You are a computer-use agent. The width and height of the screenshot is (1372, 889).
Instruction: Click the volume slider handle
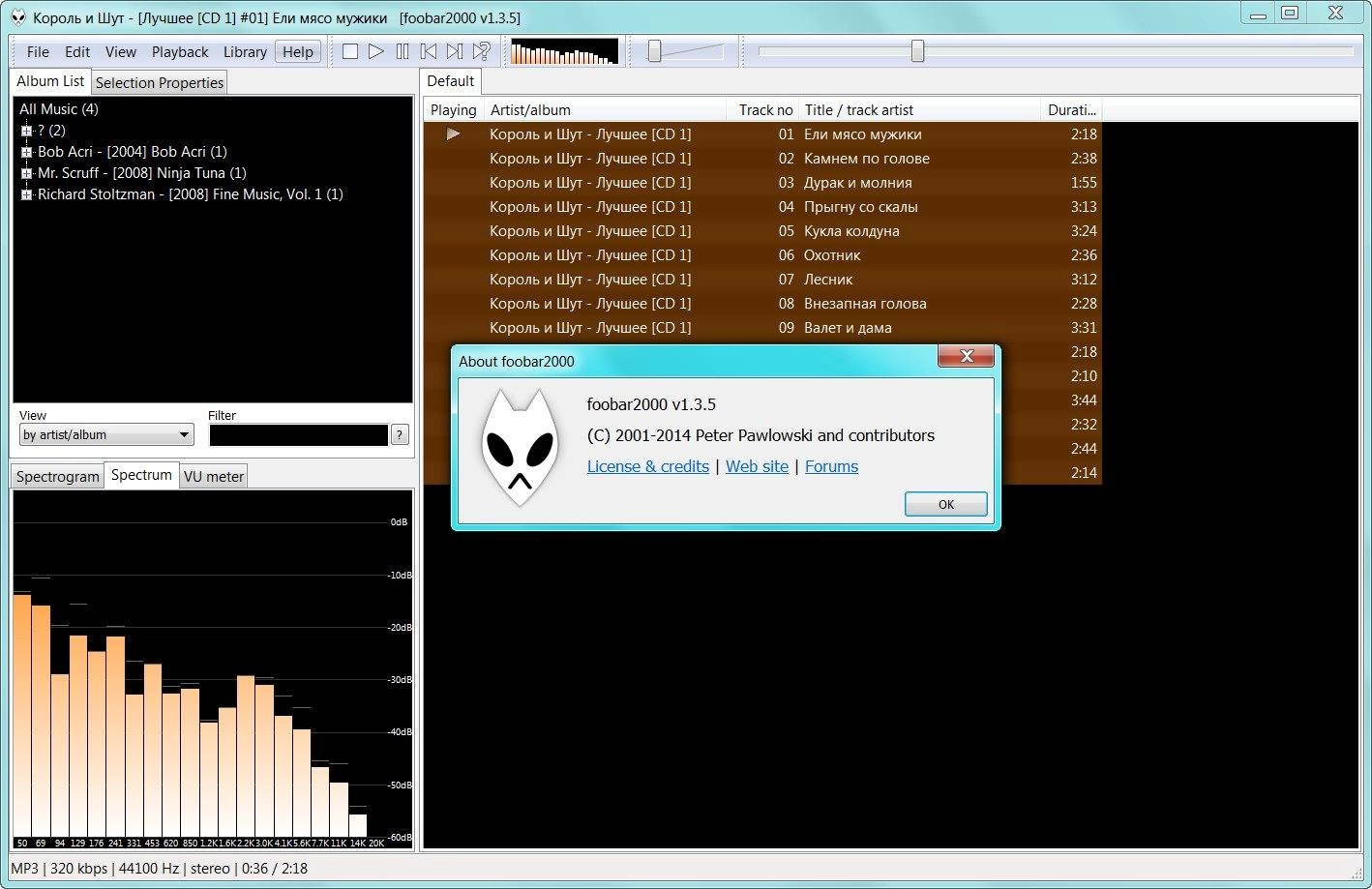click(655, 51)
